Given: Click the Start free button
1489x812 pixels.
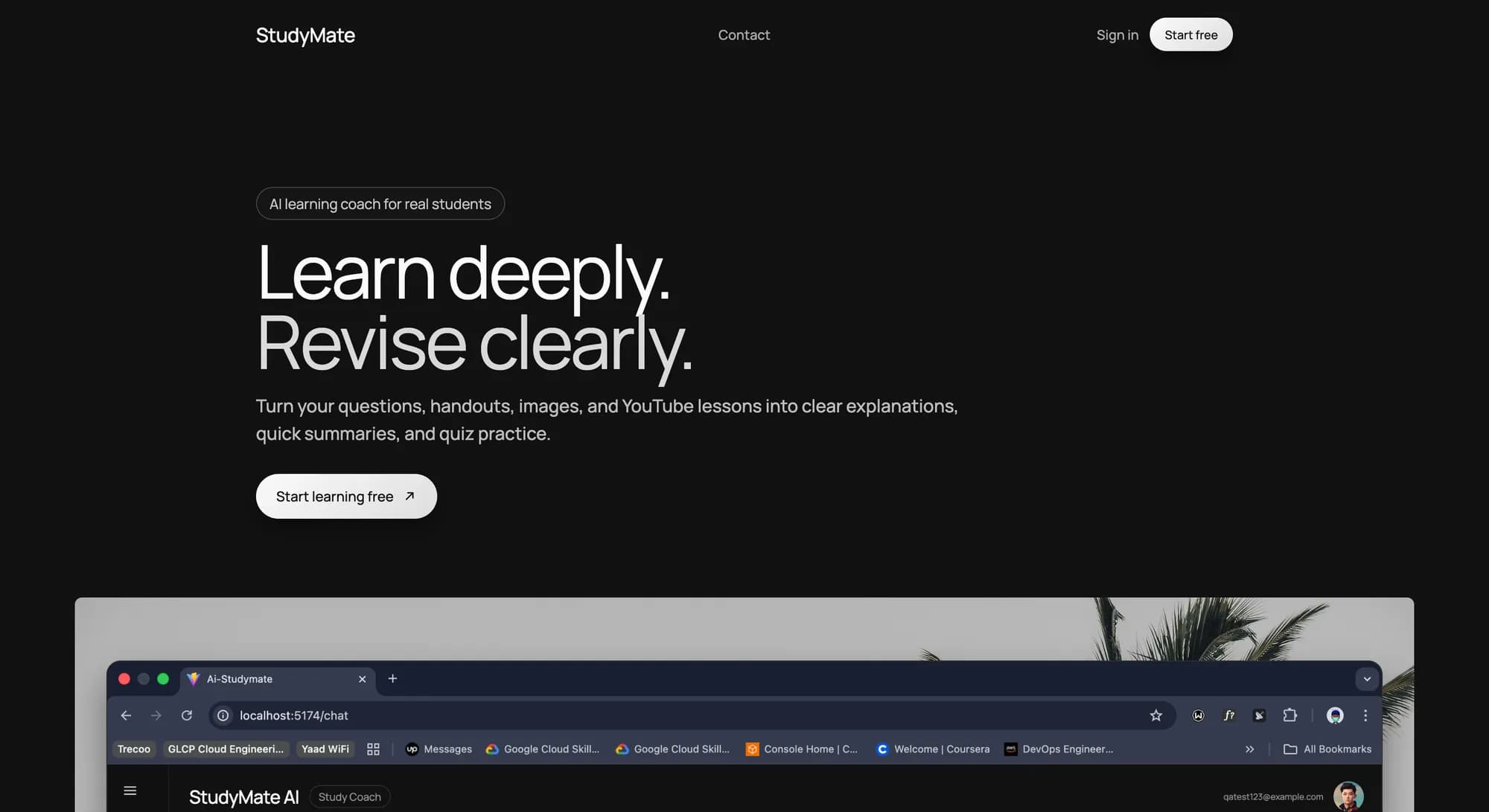Looking at the screenshot, I should click(x=1190, y=35).
